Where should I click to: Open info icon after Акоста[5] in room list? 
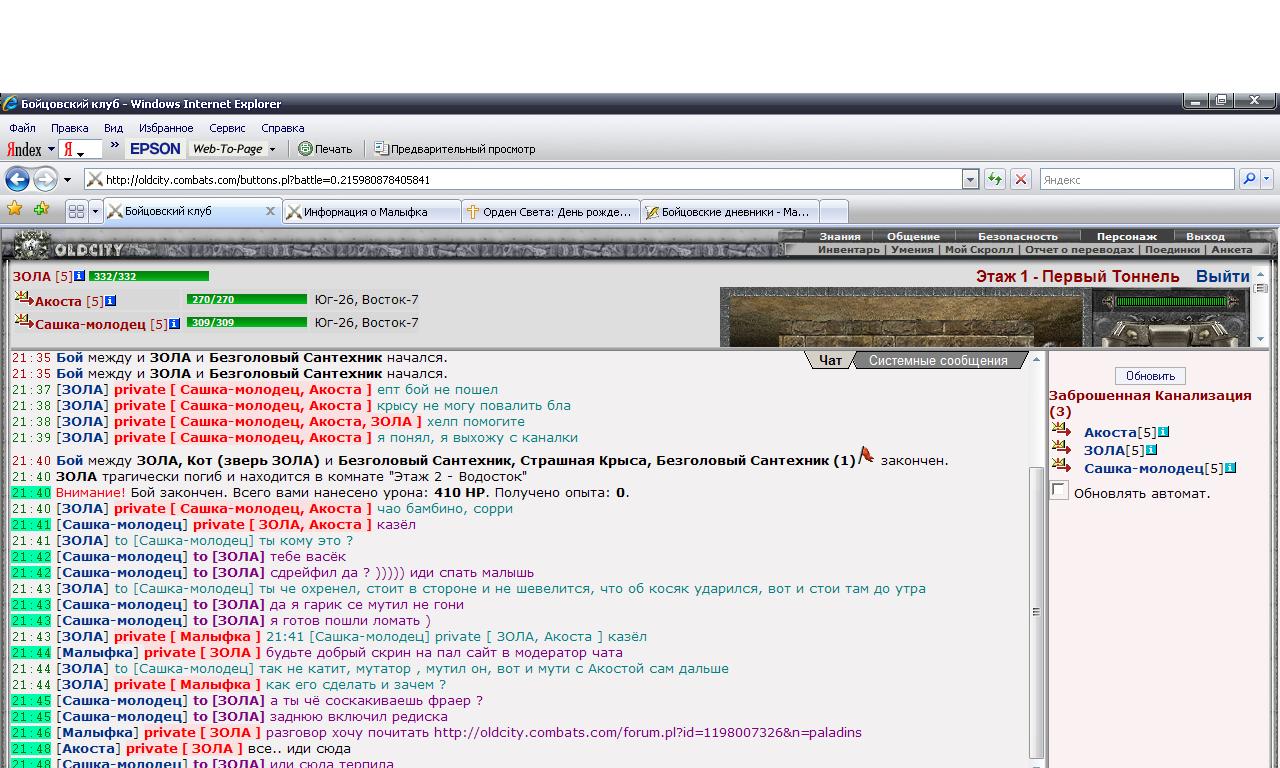(x=1164, y=432)
